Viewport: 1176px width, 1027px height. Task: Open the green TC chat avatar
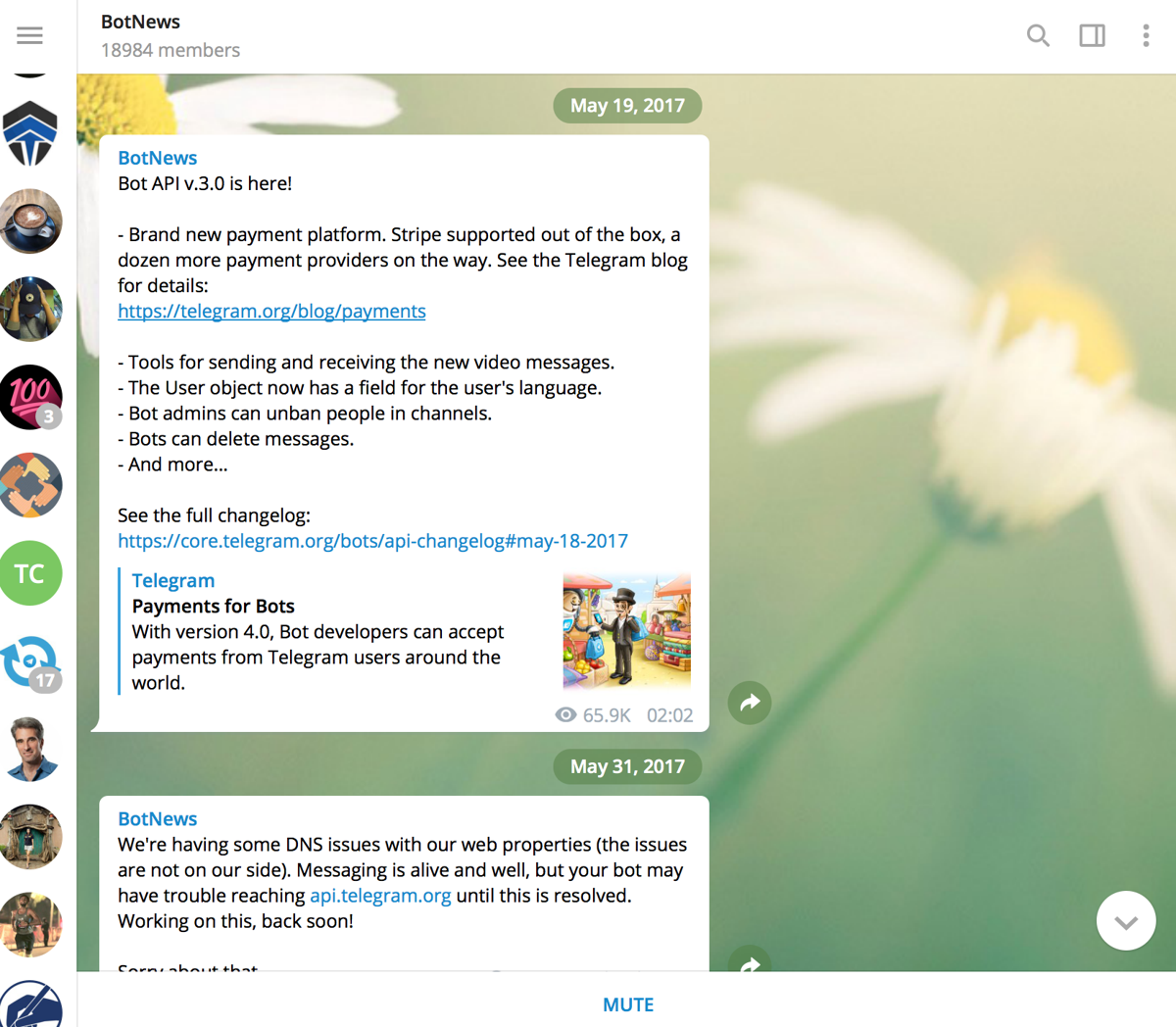tap(30, 573)
